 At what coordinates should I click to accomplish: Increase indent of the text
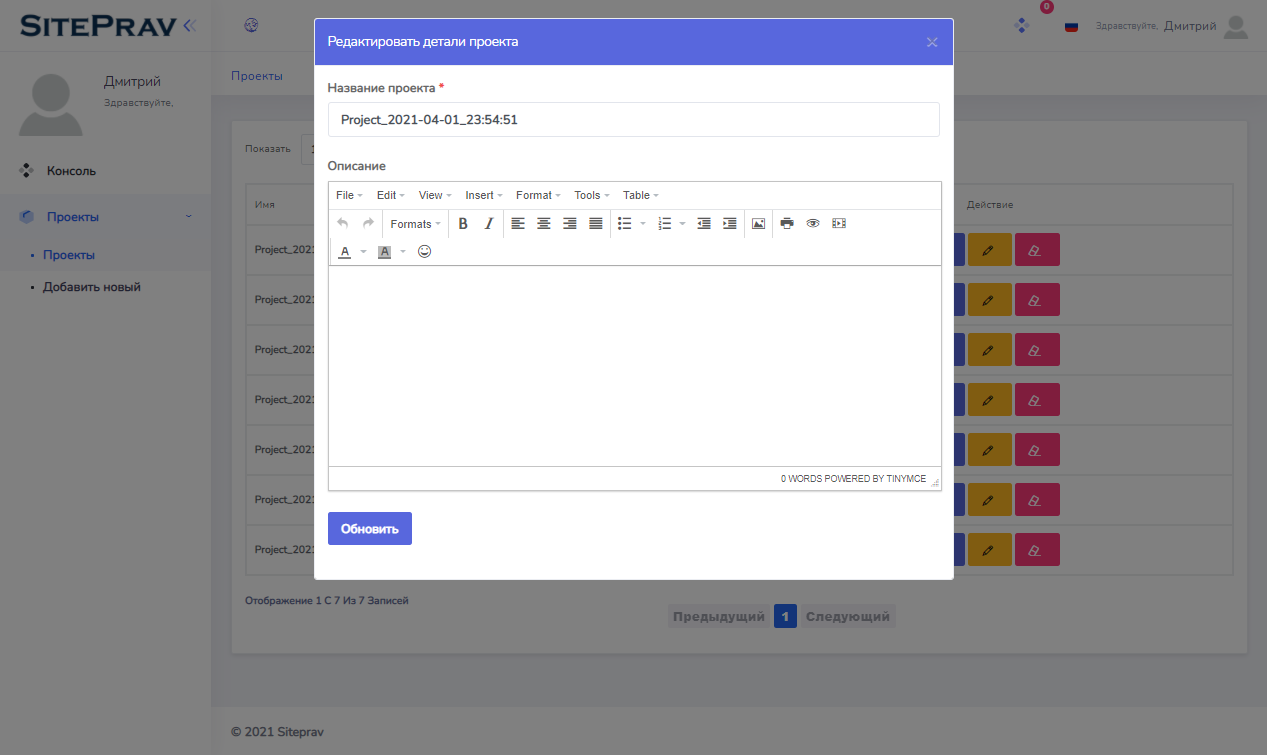point(730,224)
